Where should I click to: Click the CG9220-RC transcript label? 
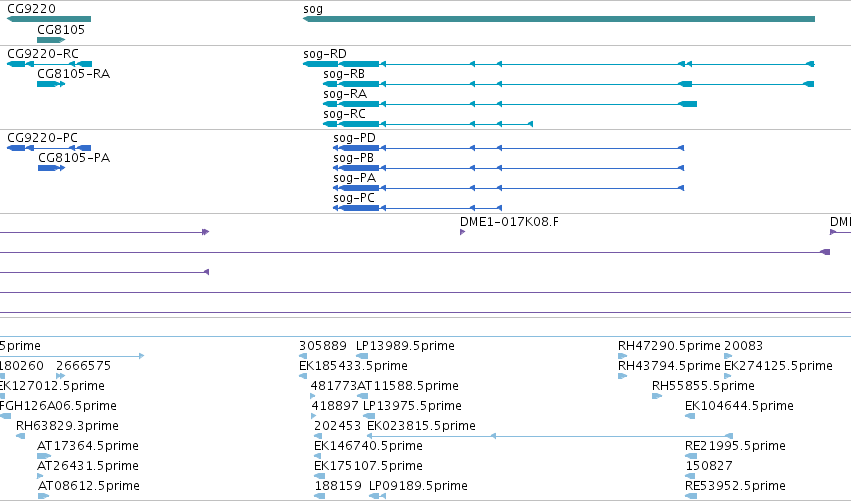43,54
